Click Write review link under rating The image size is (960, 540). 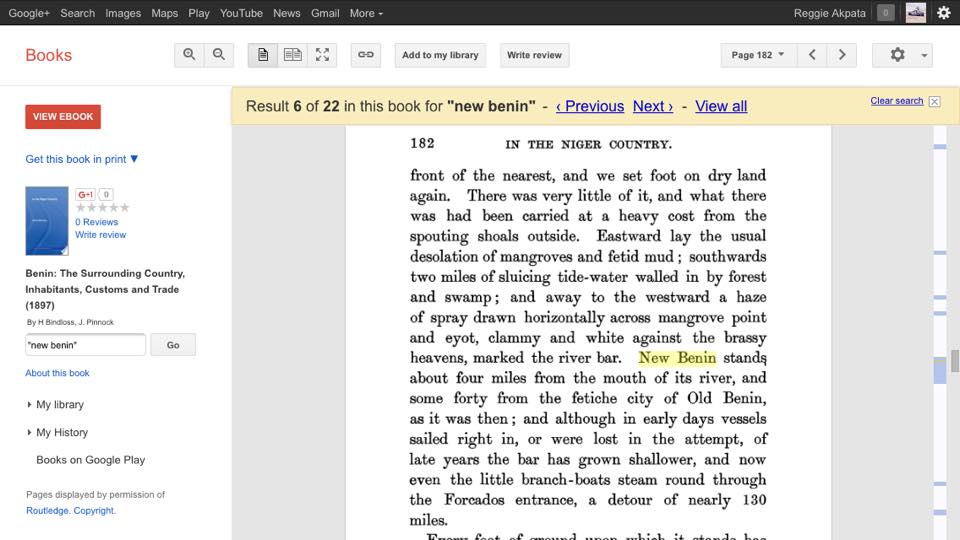(x=100, y=235)
